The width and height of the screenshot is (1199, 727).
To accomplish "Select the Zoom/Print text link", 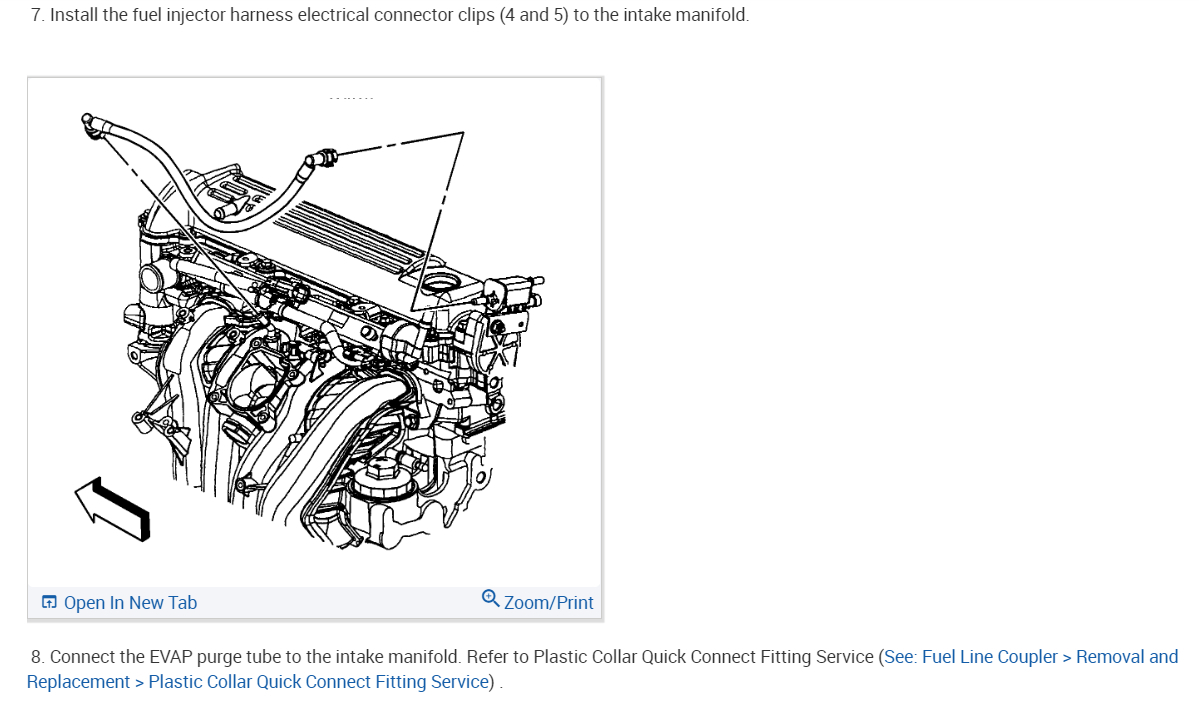I will pos(548,602).
